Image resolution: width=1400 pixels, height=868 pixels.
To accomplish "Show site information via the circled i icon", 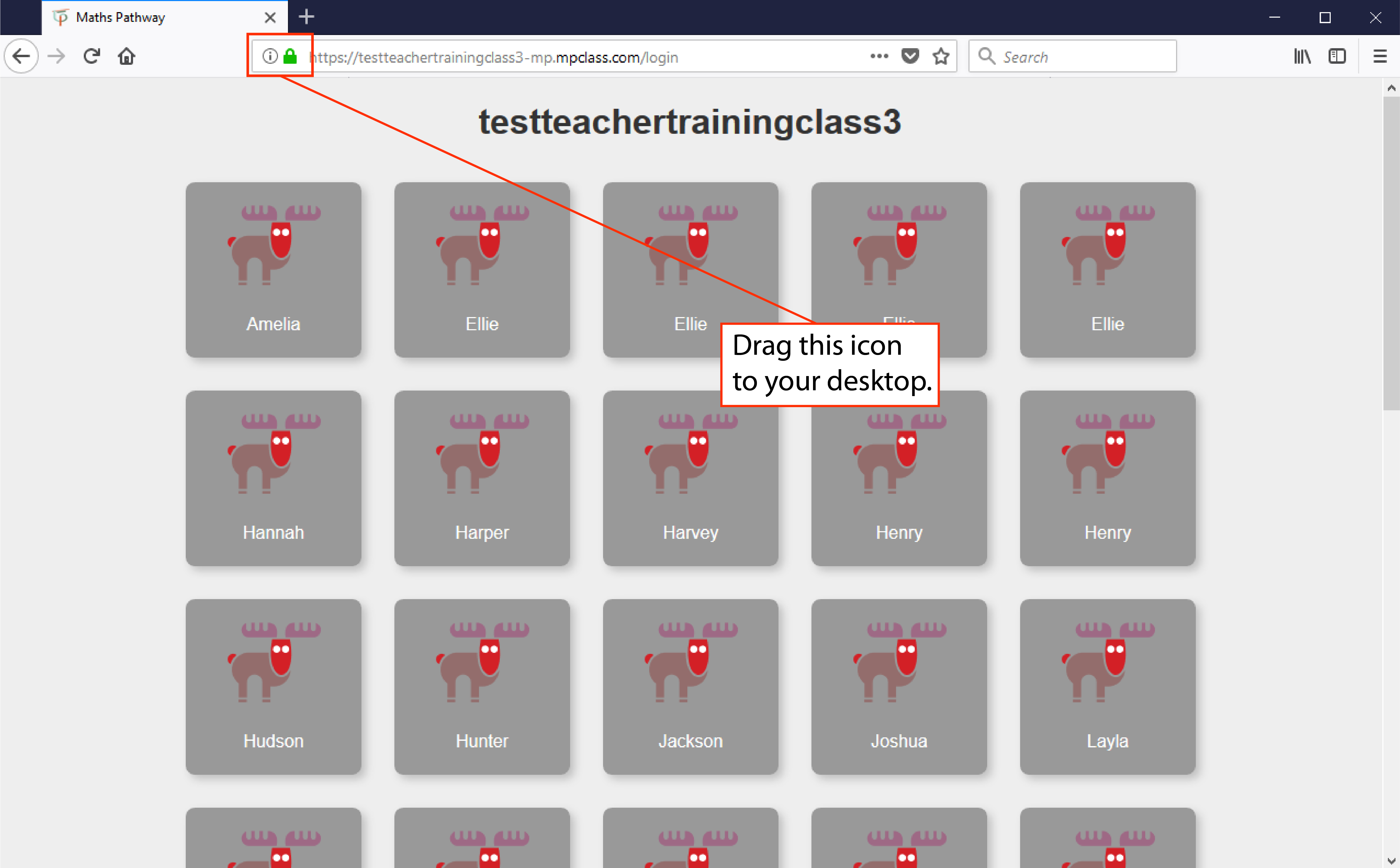I will coord(270,56).
